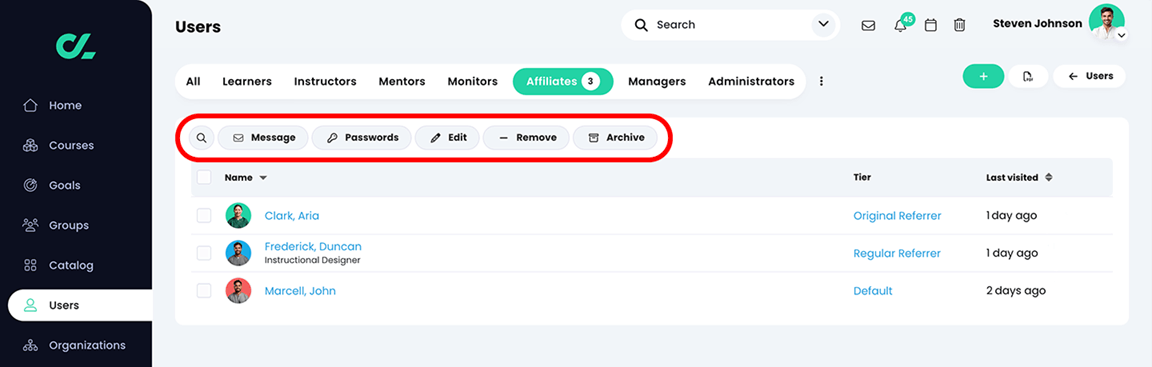
Task: Select the Affiliates tab
Action: click(x=563, y=81)
